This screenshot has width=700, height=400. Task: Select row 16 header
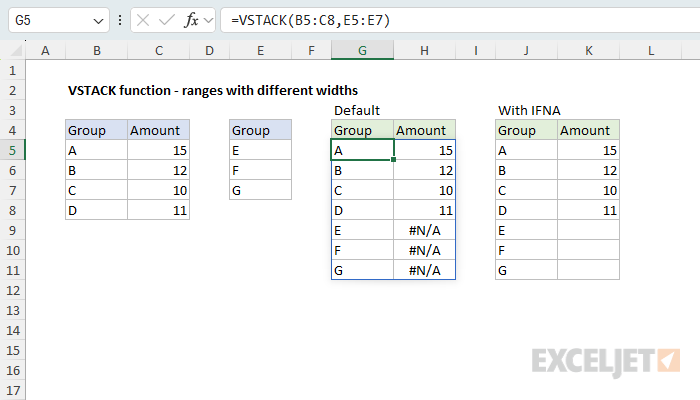point(12,371)
